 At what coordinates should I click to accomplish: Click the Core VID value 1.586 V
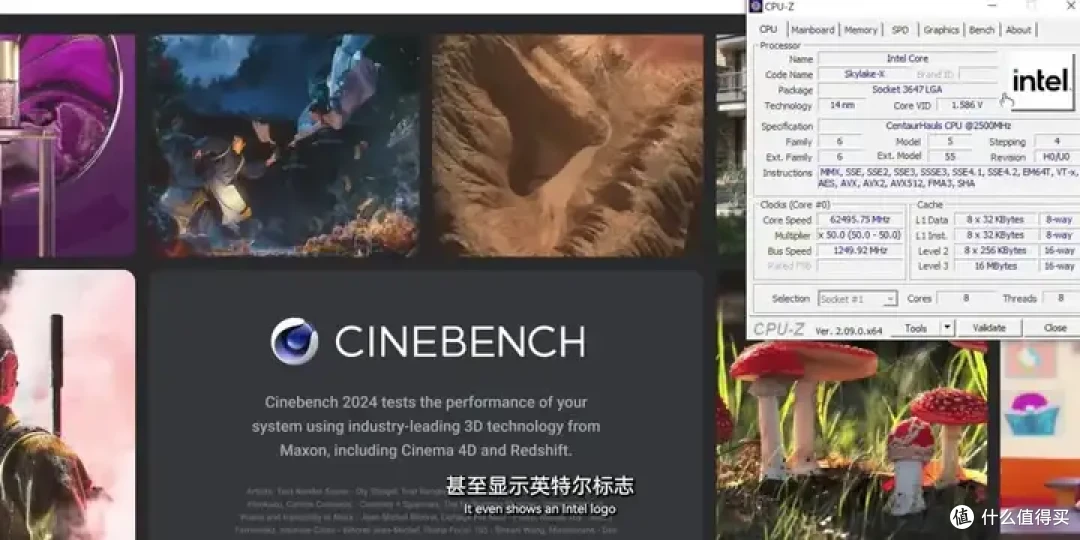click(967, 105)
